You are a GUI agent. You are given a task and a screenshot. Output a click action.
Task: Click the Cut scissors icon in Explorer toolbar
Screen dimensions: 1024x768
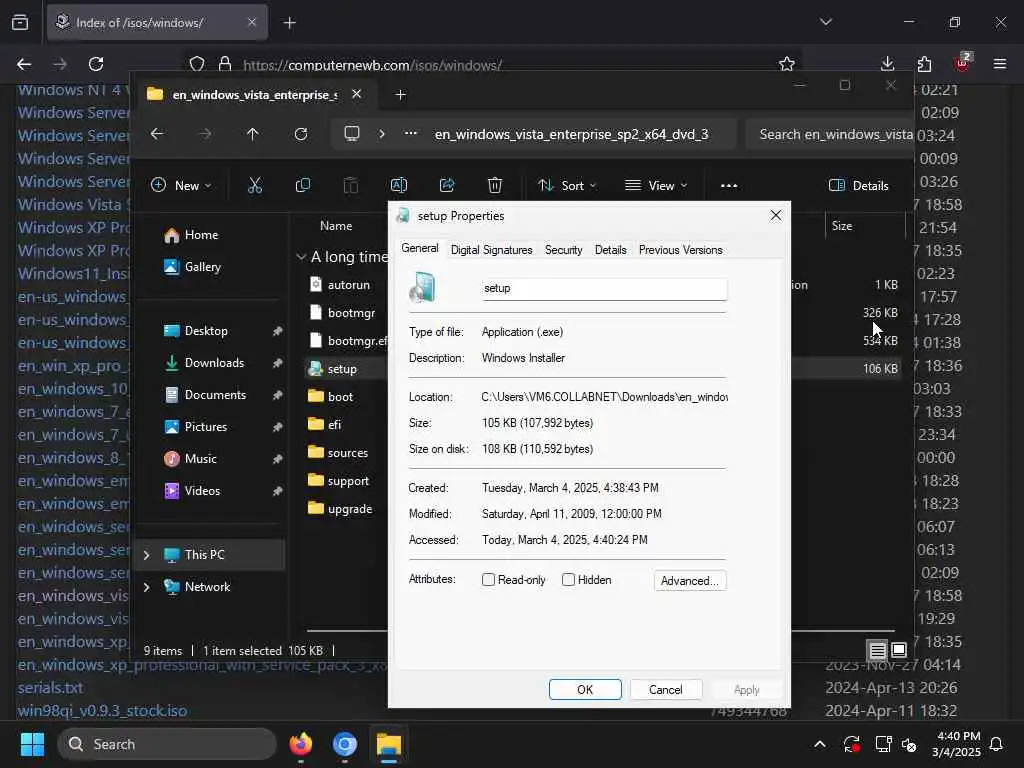point(255,185)
